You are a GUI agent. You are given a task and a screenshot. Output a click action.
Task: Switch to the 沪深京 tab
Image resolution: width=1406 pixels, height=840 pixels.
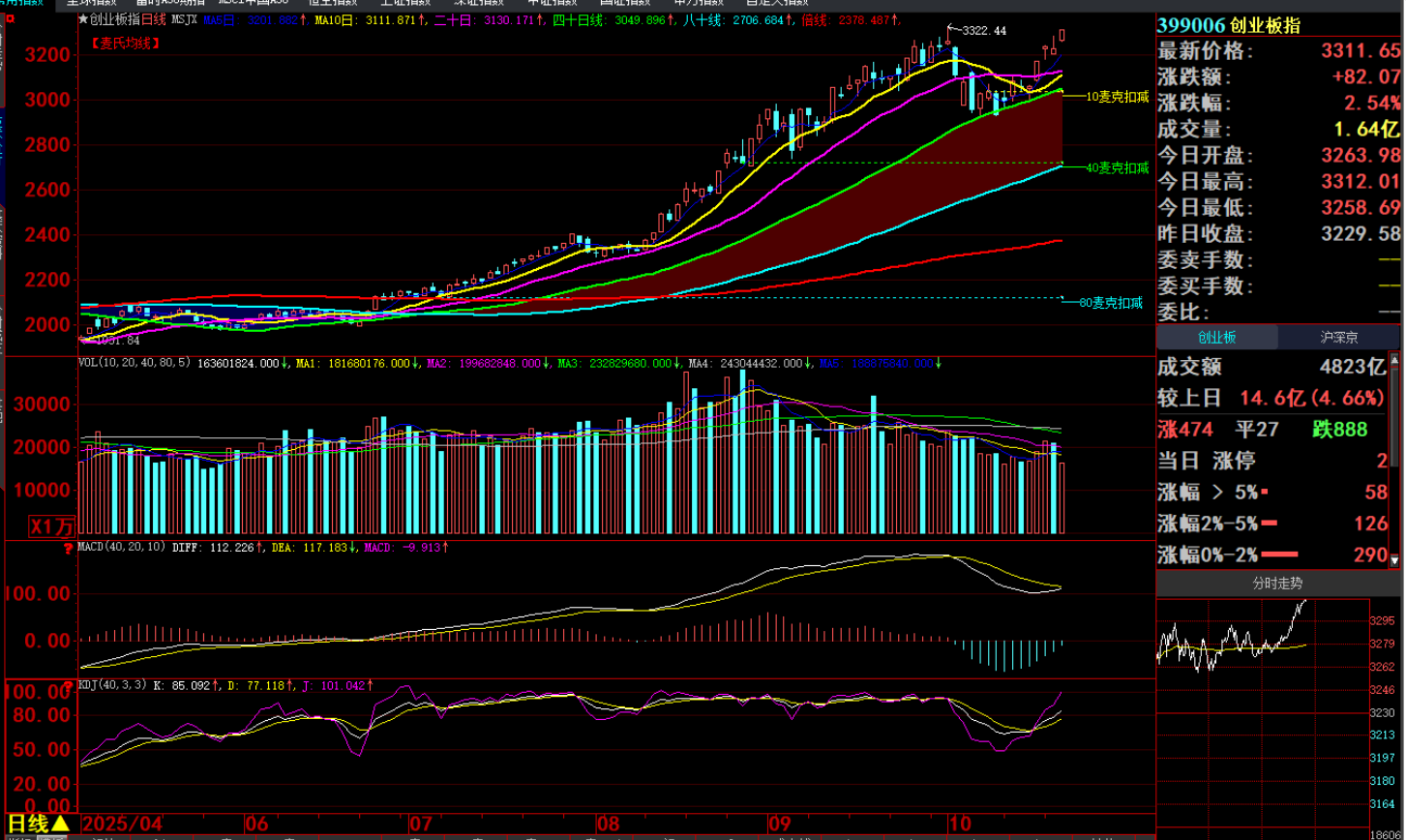pos(1337,338)
